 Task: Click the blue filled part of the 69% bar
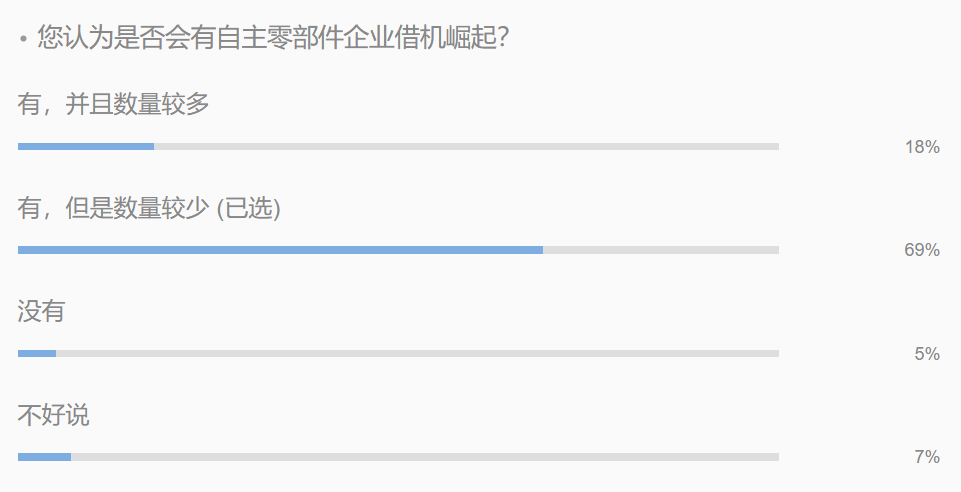pyautogui.click(x=280, y=250)
